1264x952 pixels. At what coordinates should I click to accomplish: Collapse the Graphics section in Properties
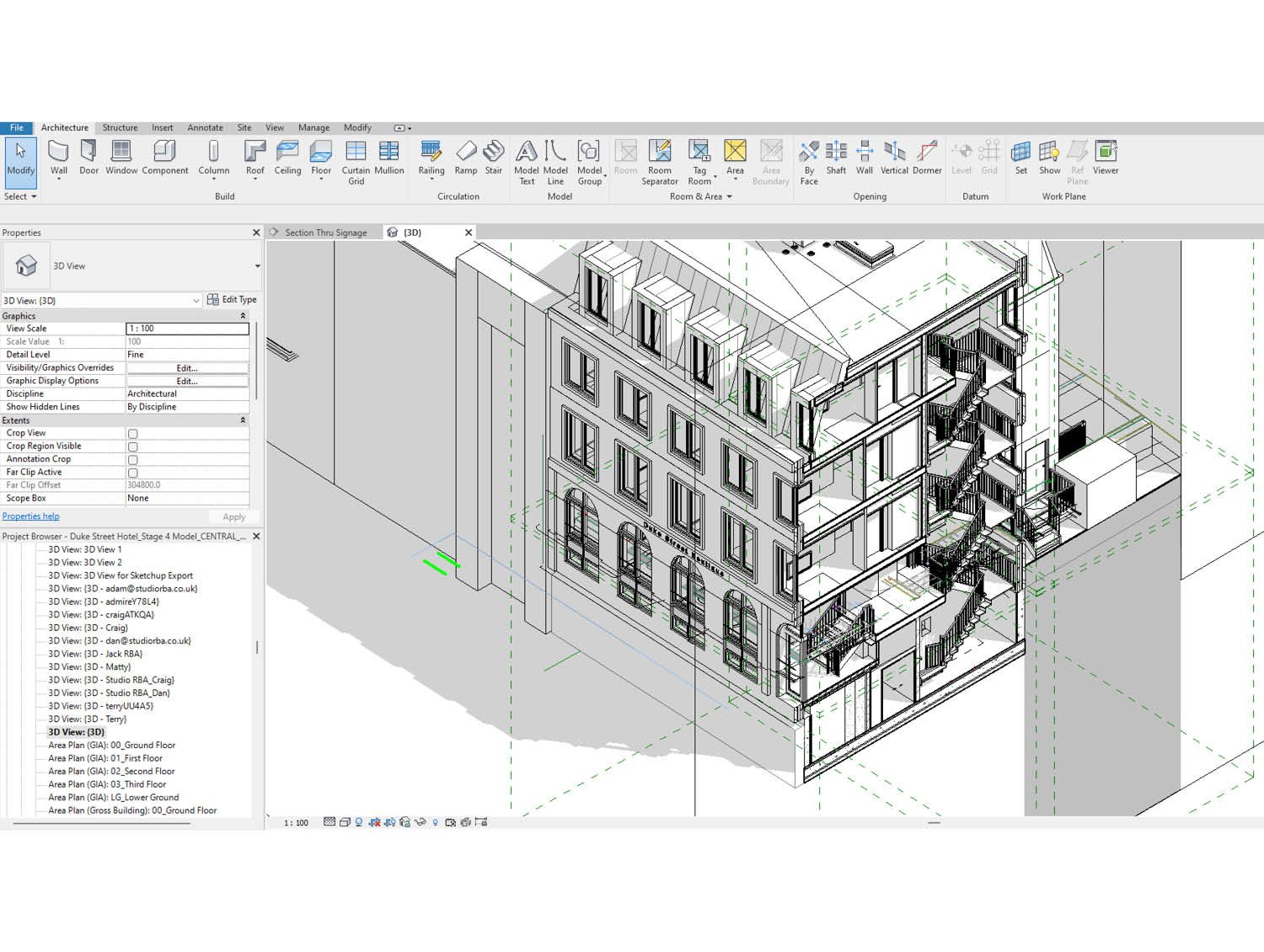click(x=244, y=315)
